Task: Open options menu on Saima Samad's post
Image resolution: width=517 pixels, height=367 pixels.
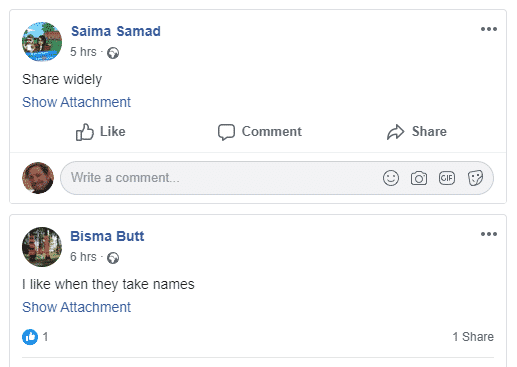Action: [489, 29]
